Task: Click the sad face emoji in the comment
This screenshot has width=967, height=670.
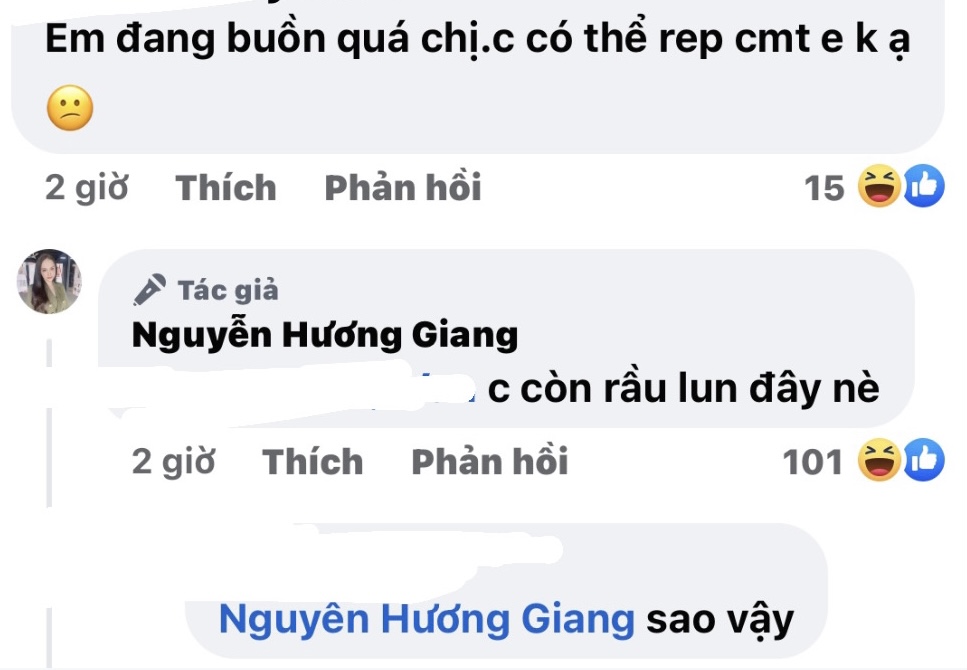Action: [x=70, y=108]
